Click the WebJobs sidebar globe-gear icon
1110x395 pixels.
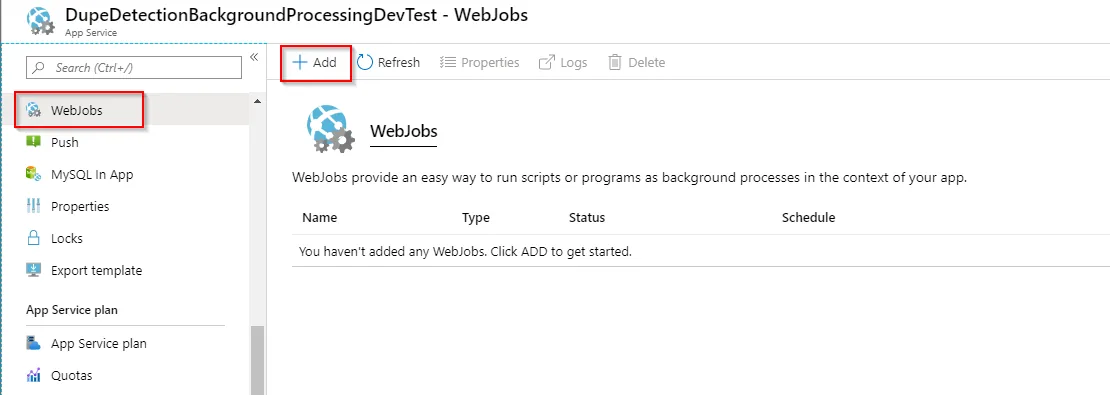[x=33, y=110]
